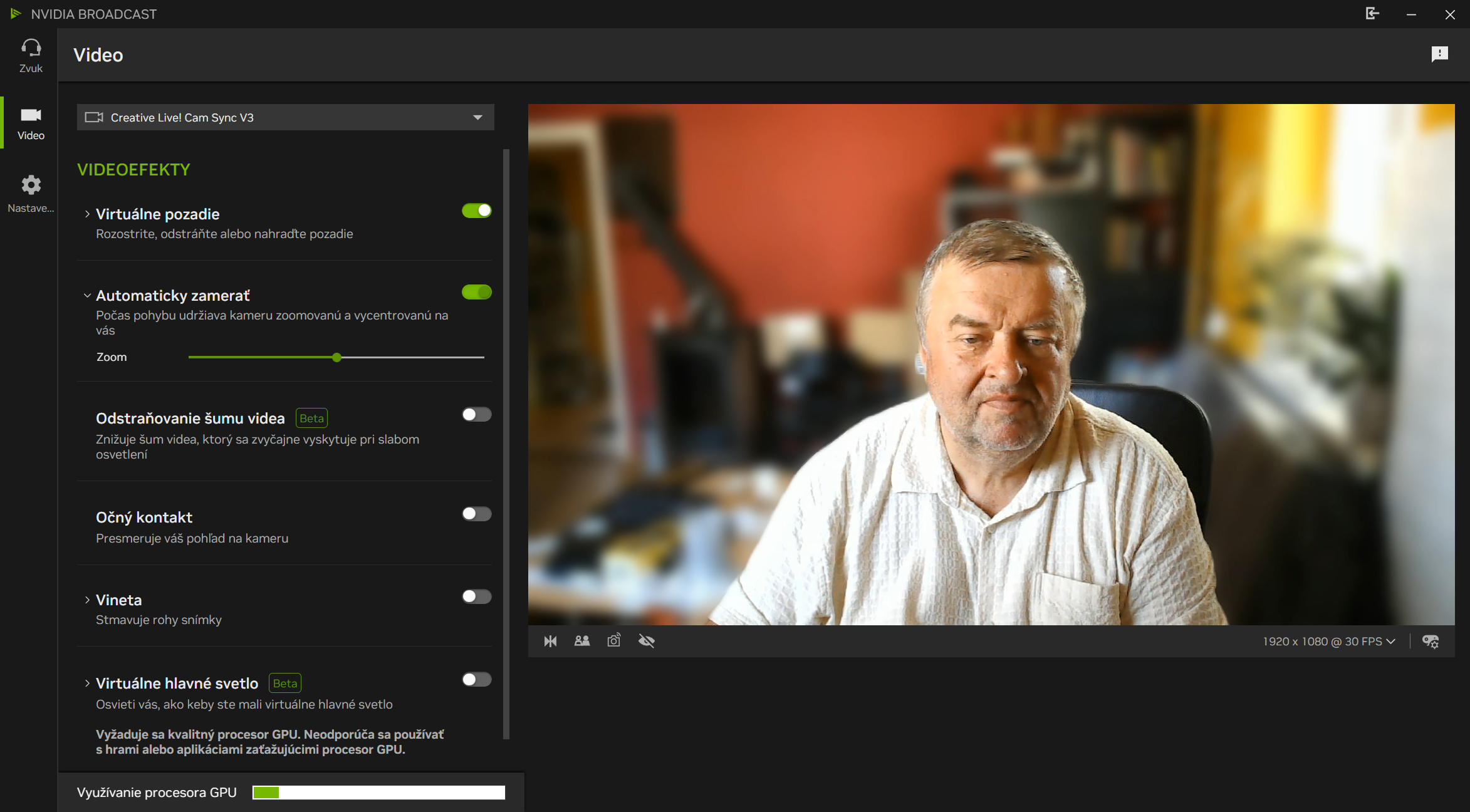The image size is (1470, 812).
Task: Expand the Virtuálne pozadie options chevron
Action: 87,214
